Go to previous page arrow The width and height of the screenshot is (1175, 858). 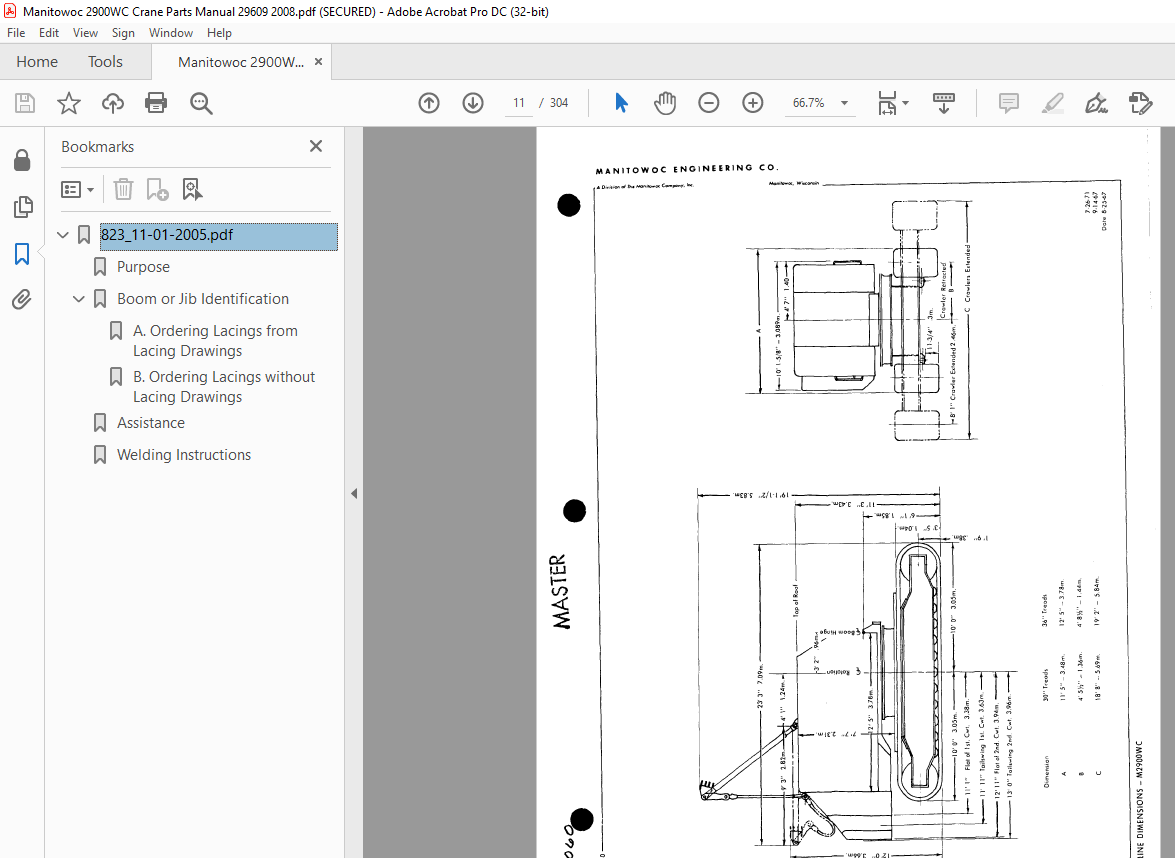tap(429, 103)
